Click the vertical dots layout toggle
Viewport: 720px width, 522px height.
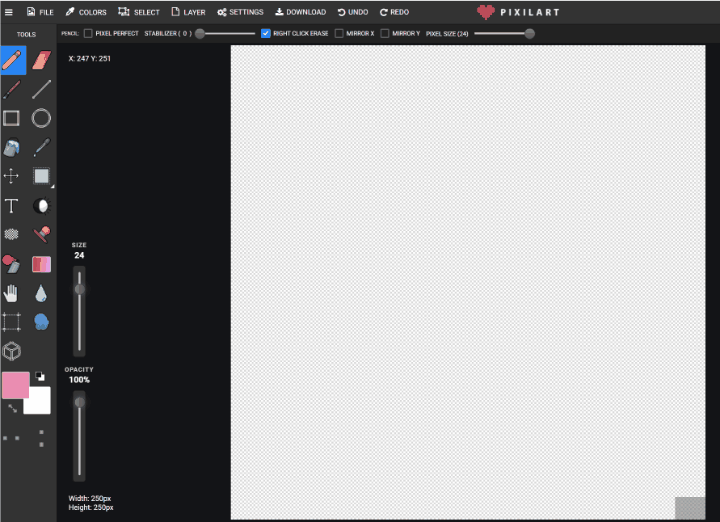(x=41, y=438)
